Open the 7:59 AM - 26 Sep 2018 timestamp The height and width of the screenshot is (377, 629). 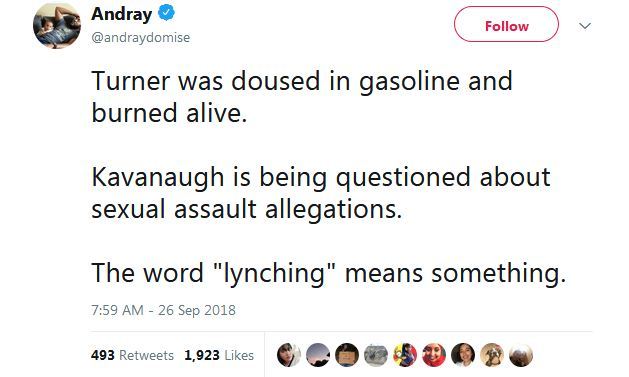163,310
